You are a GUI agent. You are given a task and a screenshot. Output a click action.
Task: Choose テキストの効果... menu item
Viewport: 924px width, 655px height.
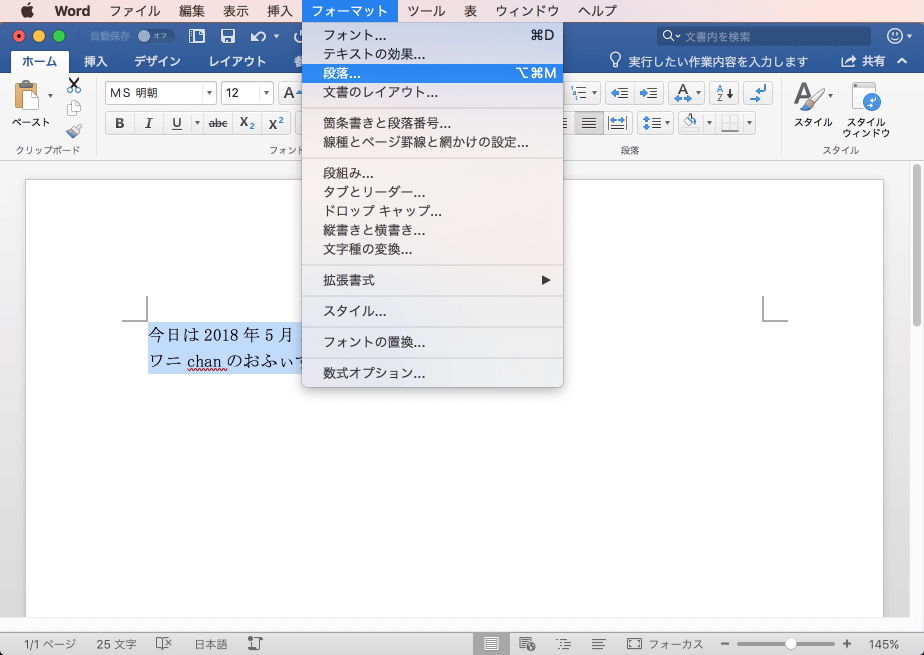pos(433,54)
